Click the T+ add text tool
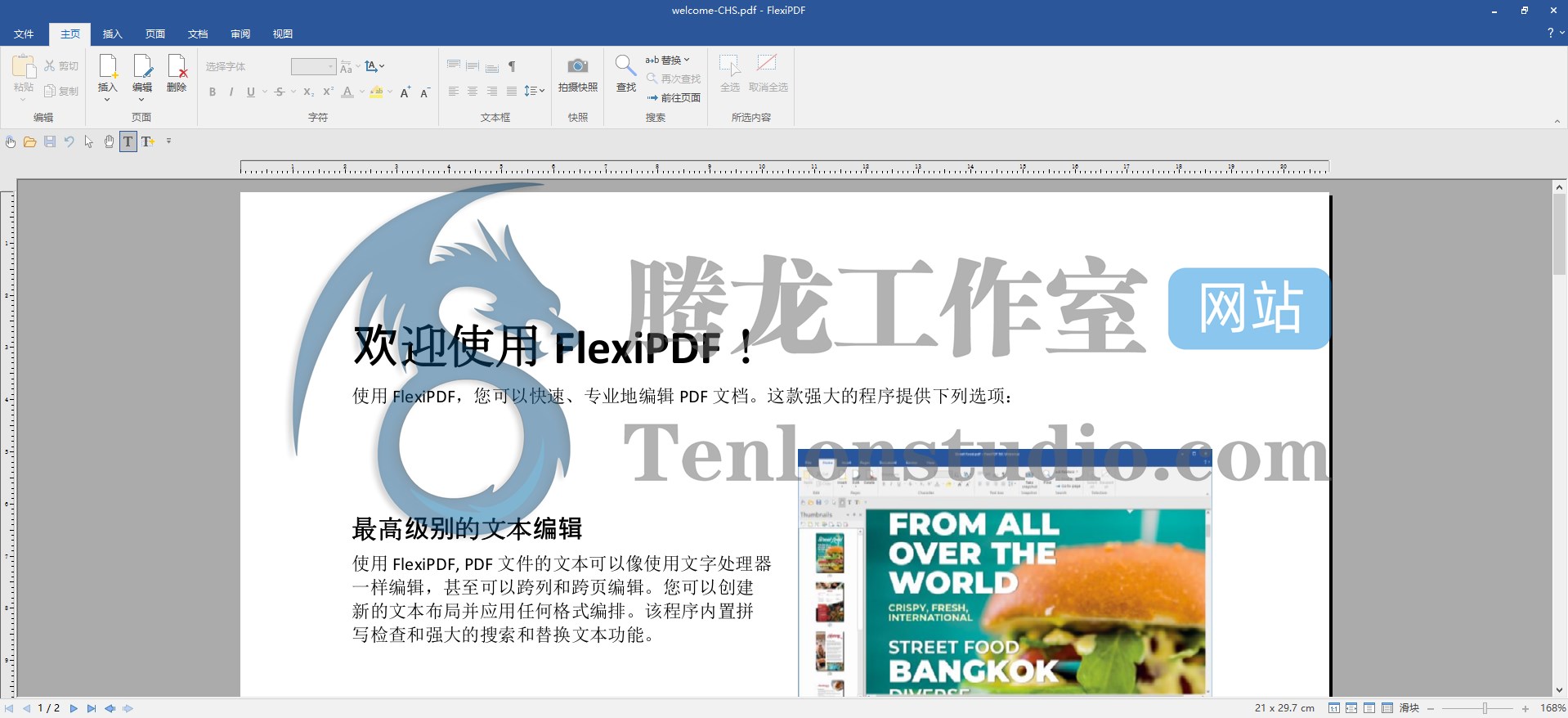 148,141
